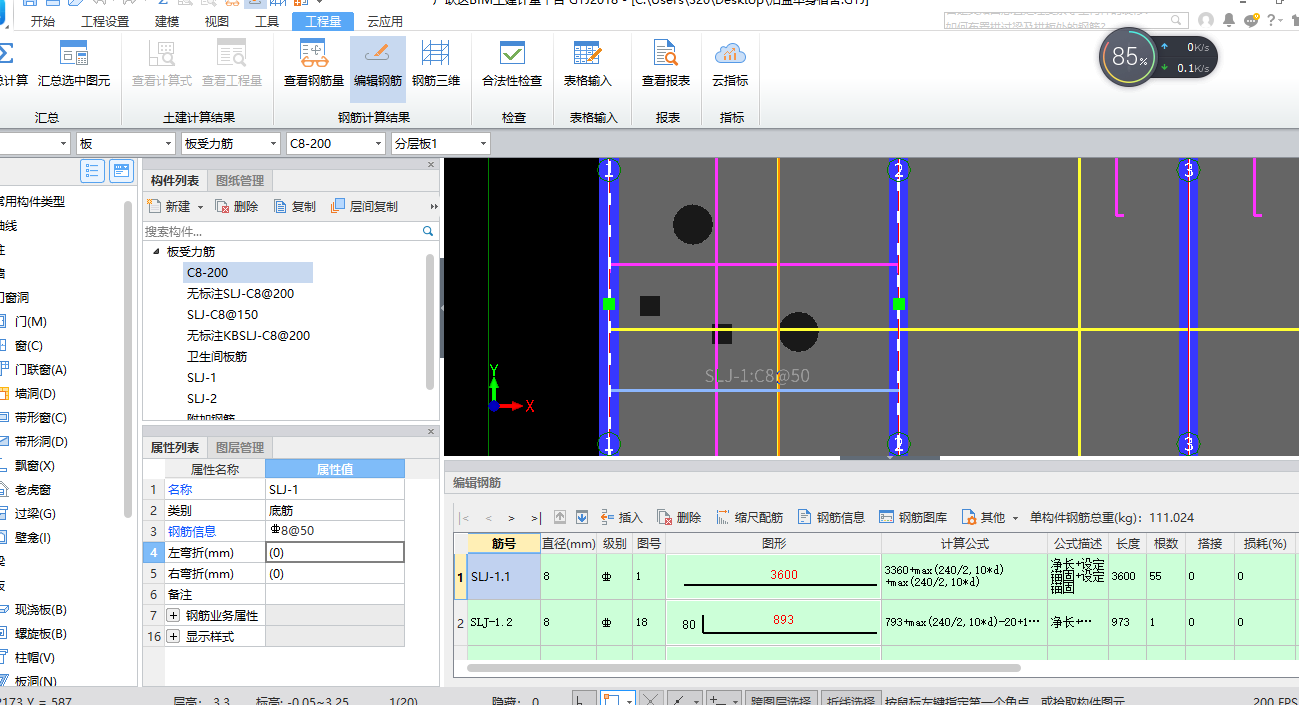The height and width of the screenshot is (705, 1299).
Task: Click 钢筋图库 in rebar editor toolbar
Action: point(913,517)
